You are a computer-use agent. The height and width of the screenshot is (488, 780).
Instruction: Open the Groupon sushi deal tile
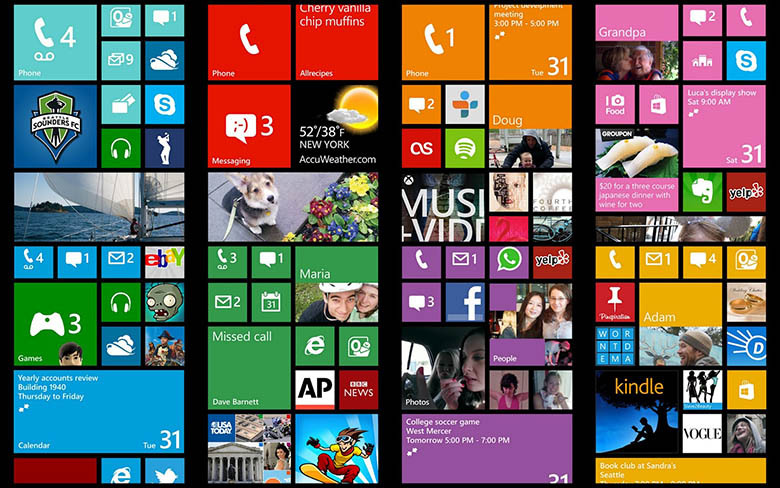click(638, 166)
